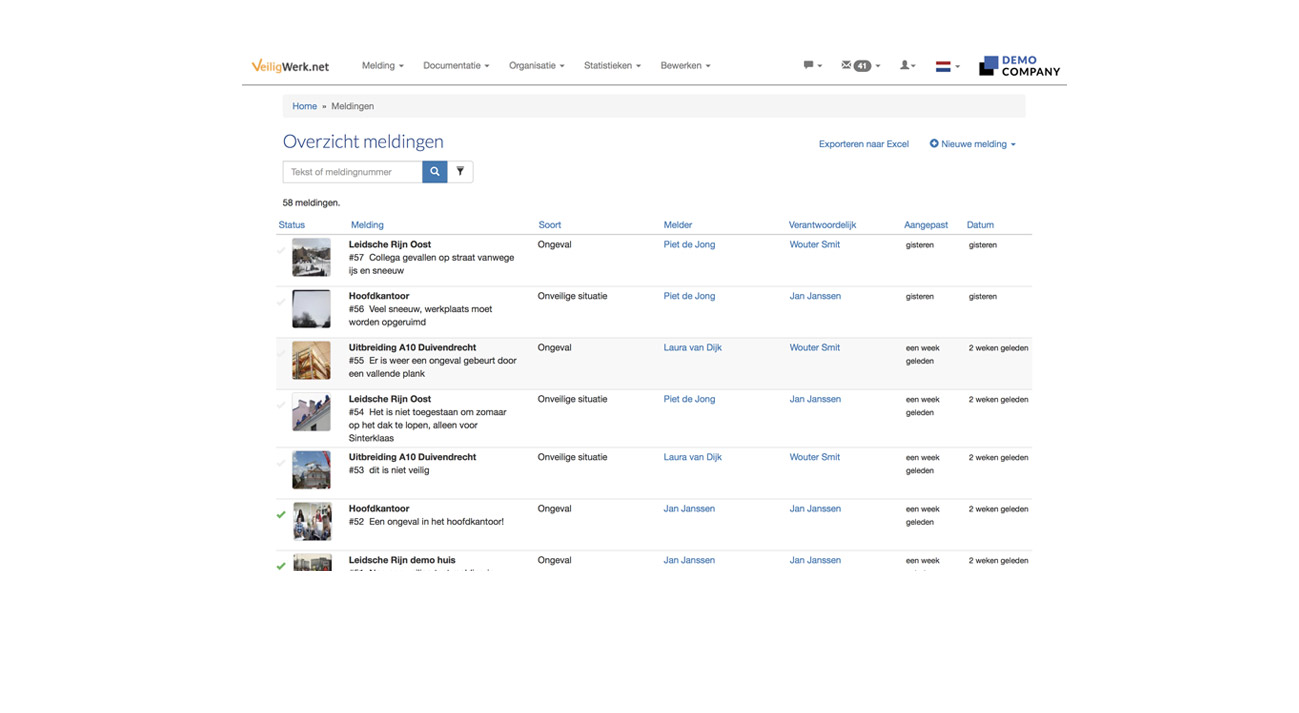Toggle gray status checkmark of report #55
Image resolution: width=1299 pixels, height=713 pixels.
(281, 354)
